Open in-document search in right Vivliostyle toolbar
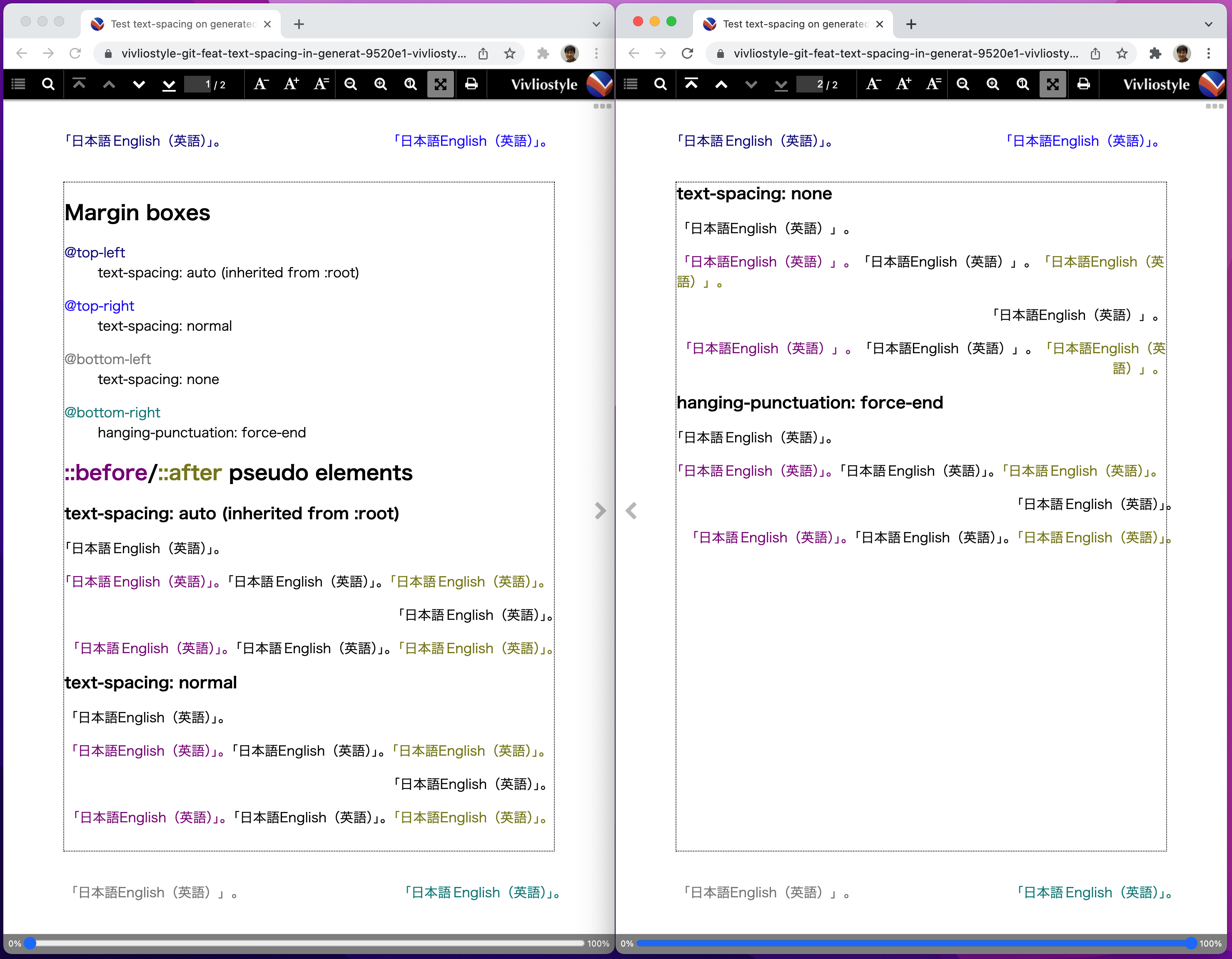1232x959 pixels. click(660, 84)
